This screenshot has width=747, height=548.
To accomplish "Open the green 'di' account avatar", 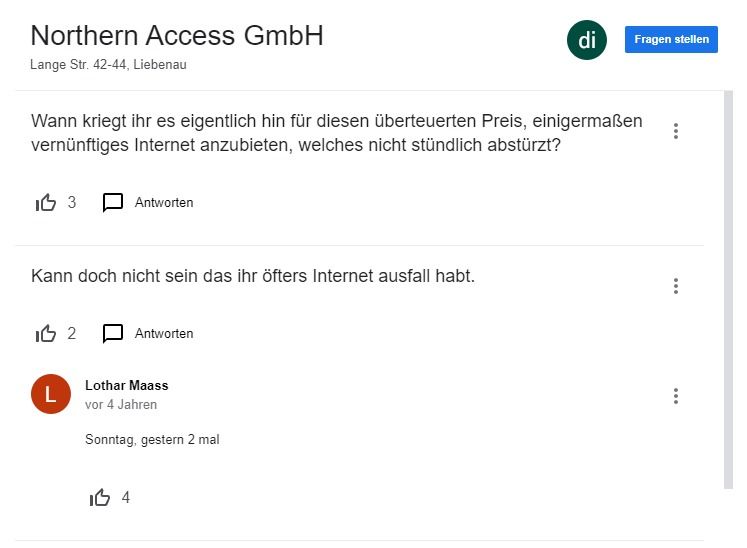I will pos(587,40).
